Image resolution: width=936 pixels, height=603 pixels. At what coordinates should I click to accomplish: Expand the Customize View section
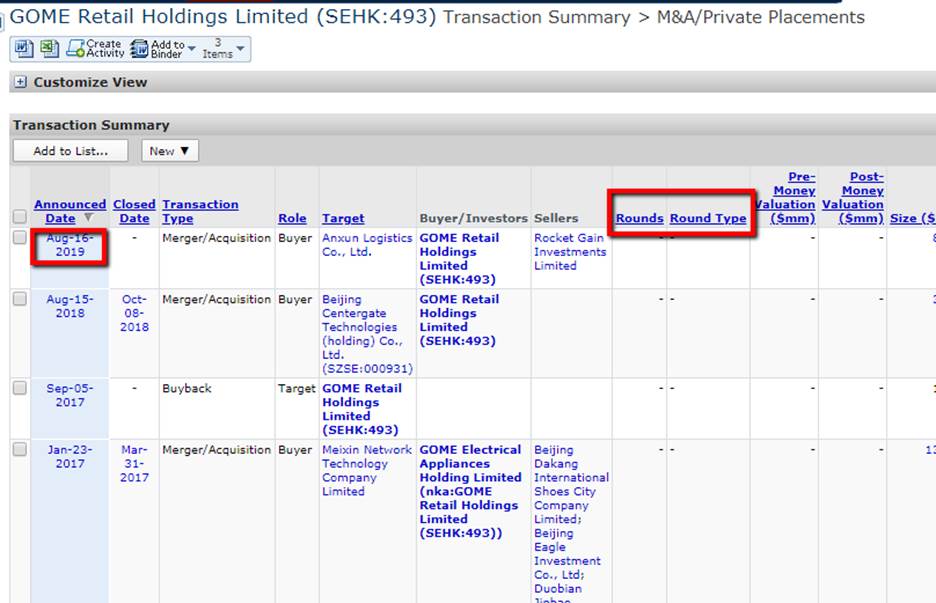pos(20,82)
